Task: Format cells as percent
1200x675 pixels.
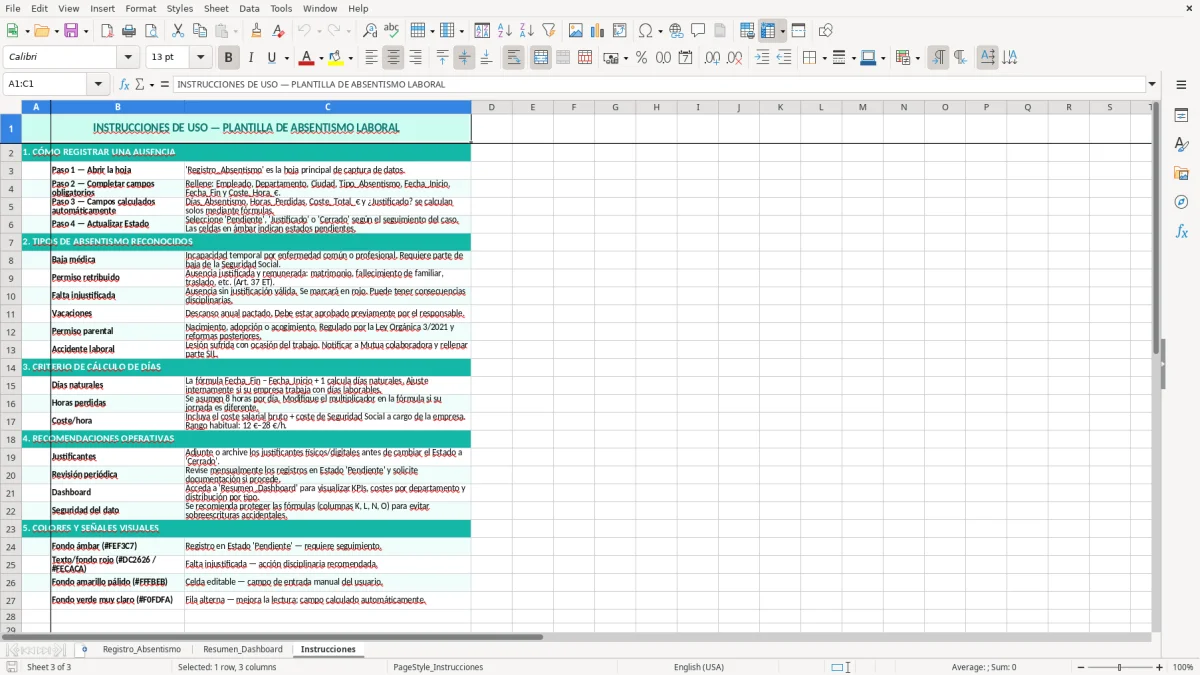Action: pos(641,58)
